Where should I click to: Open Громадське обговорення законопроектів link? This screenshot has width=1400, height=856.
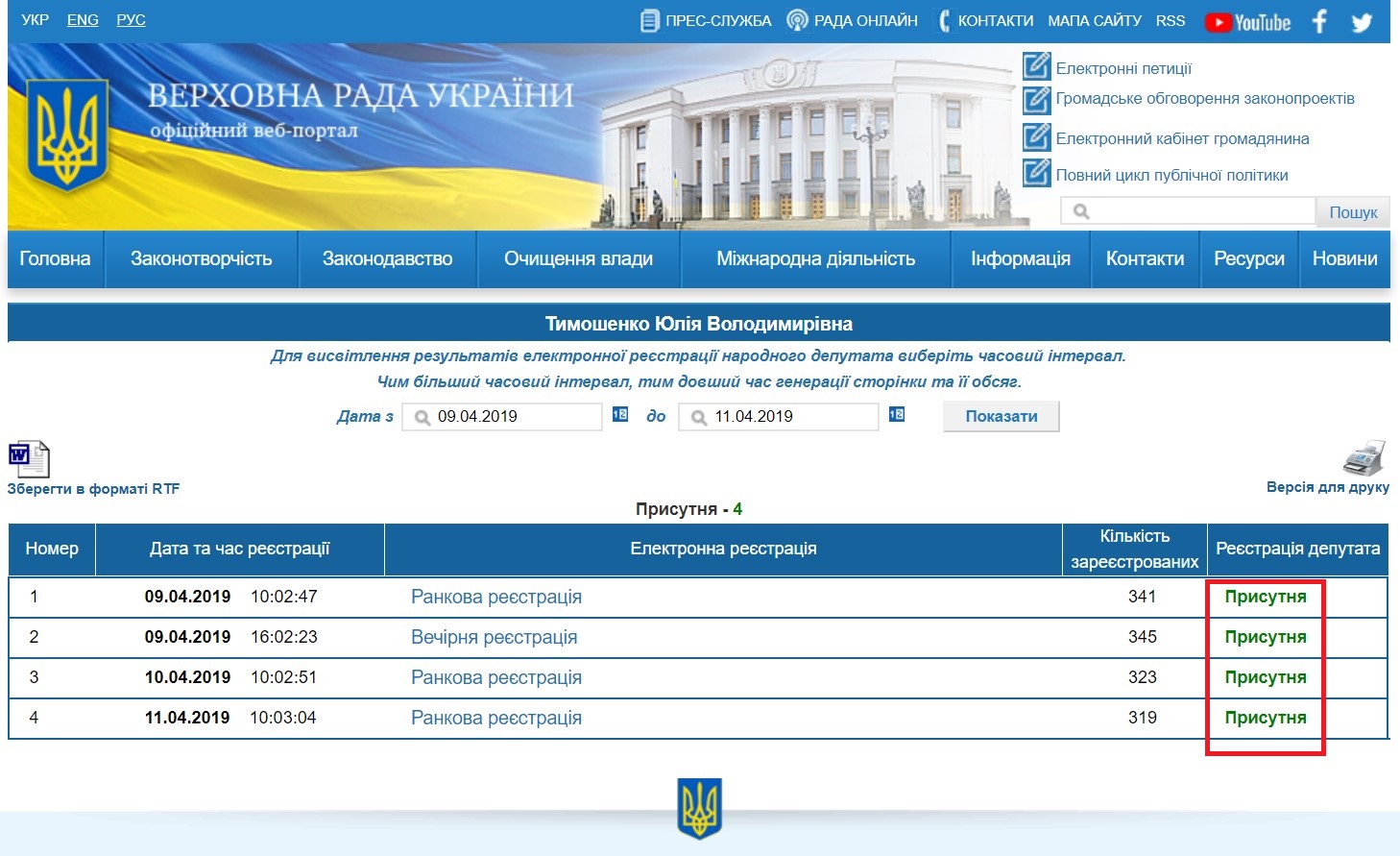click(x=1204, y=99)
